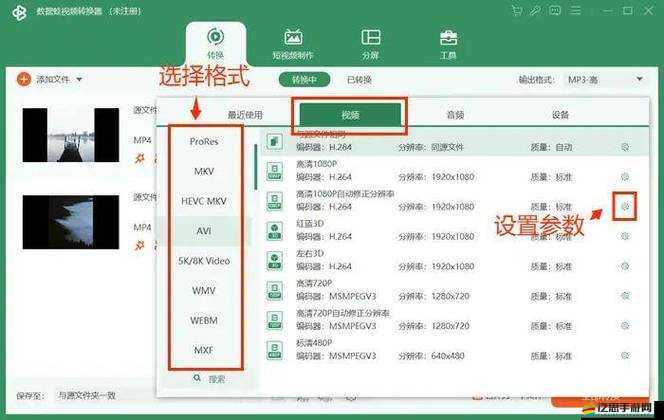
Task: Select the 高清1080P preset icon
Action: (x=275, y=171)
